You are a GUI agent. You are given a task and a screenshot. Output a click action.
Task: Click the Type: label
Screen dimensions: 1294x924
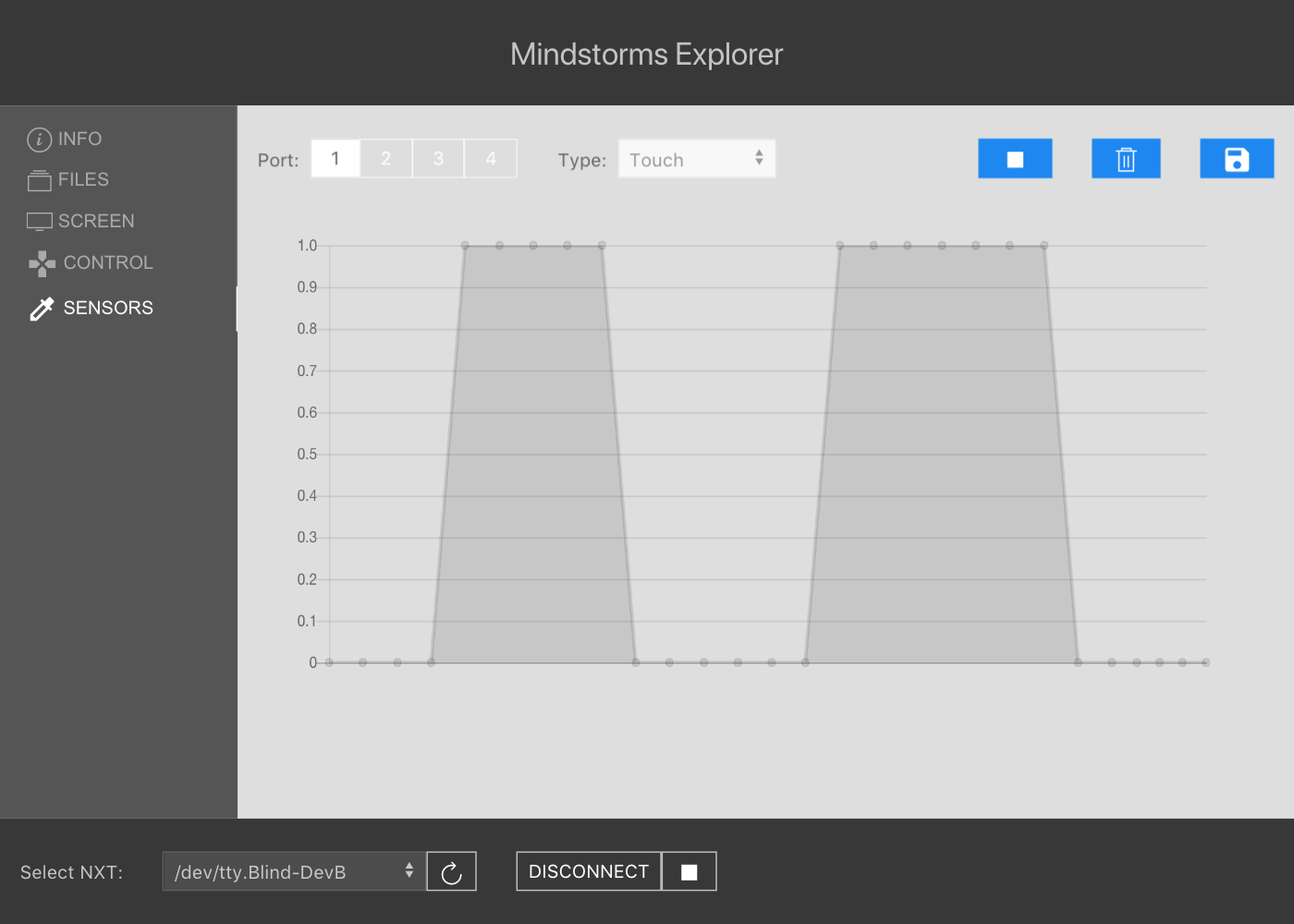[x=582, y=160]
